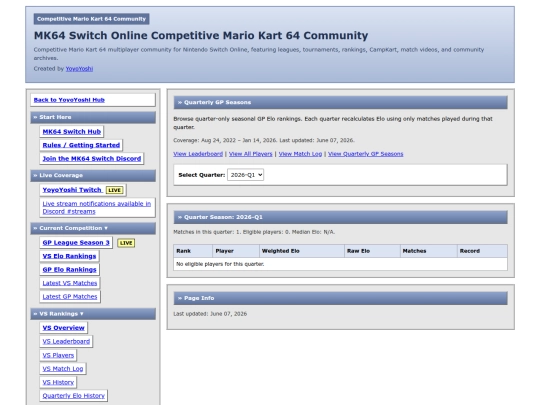Open Quarterly Elo History in sidebar
This screenshot has height=405, width=540.
pyautogui.click(x=74, y=396)
